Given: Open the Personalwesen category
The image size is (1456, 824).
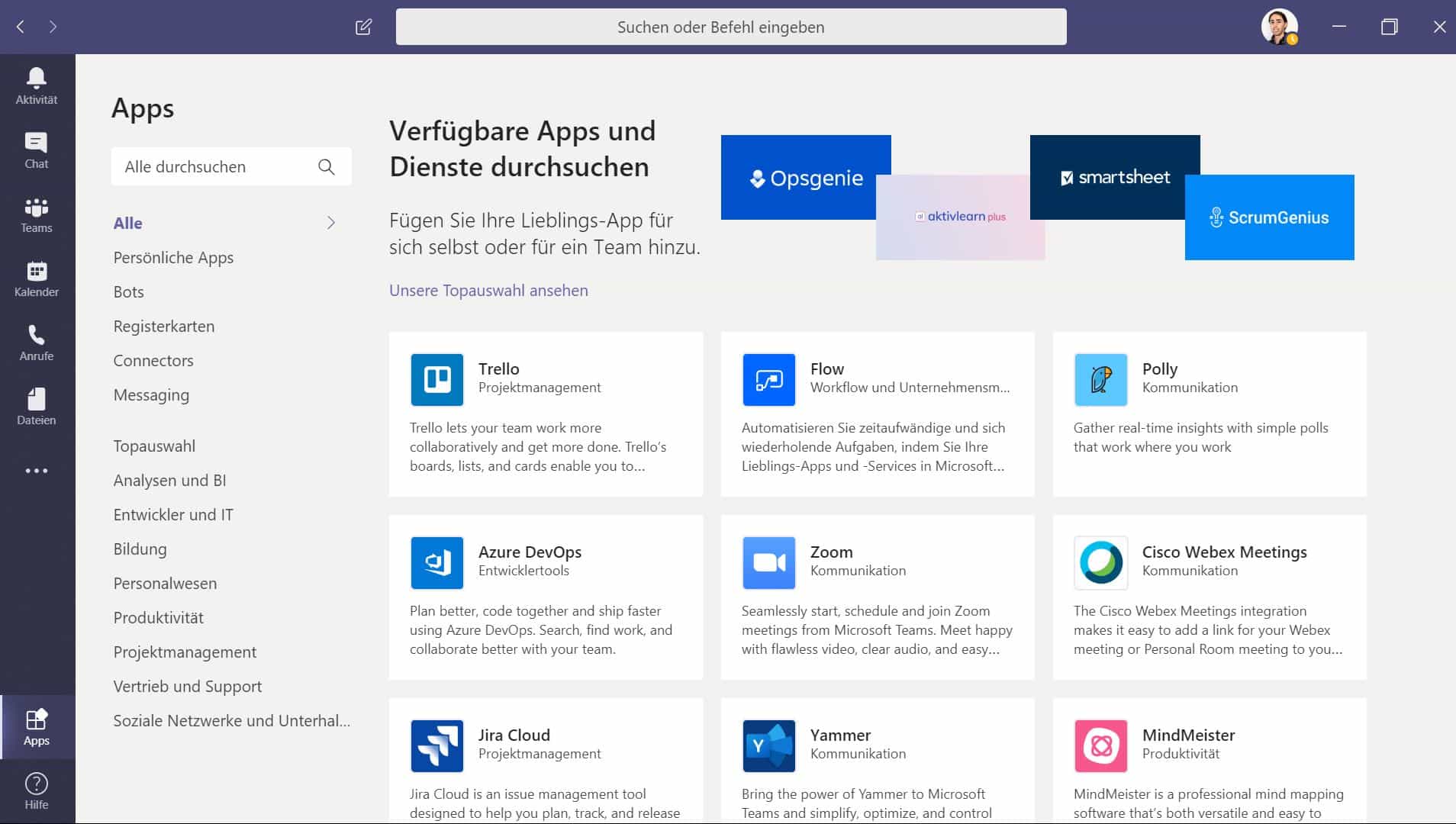Looking at the screenshot, I should tap(165, 584).
